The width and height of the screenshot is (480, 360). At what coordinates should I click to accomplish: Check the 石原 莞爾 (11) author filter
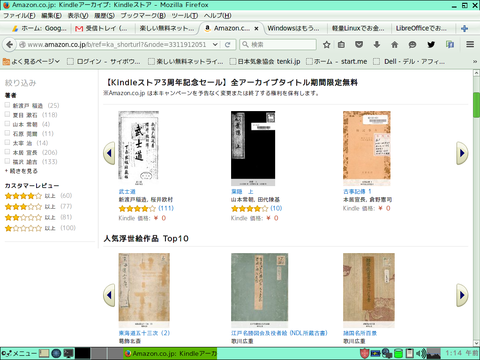(7, 133)
